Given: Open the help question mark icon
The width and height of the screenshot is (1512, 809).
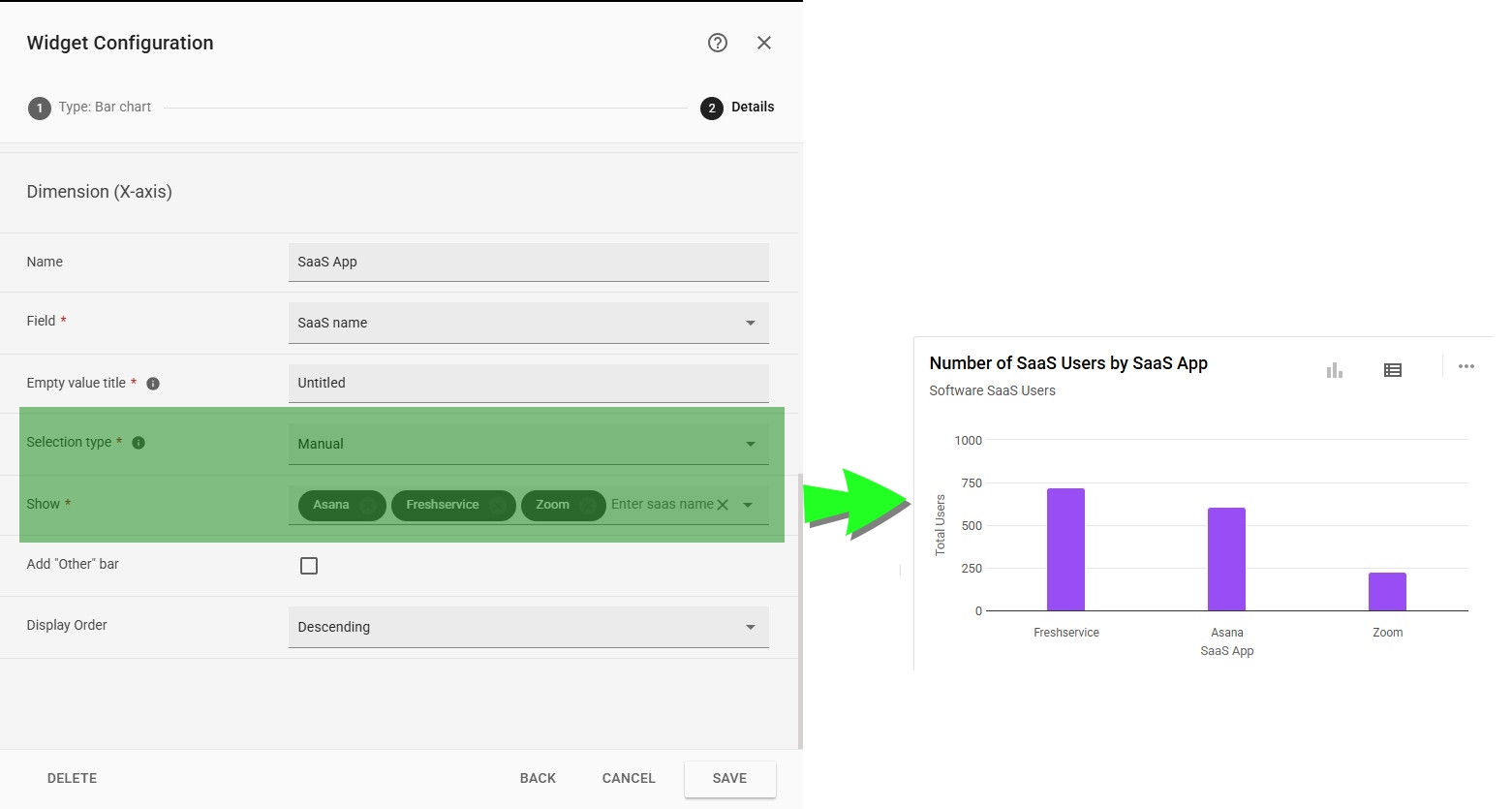Looking at the screenshot, I should [x=718, y=43].
